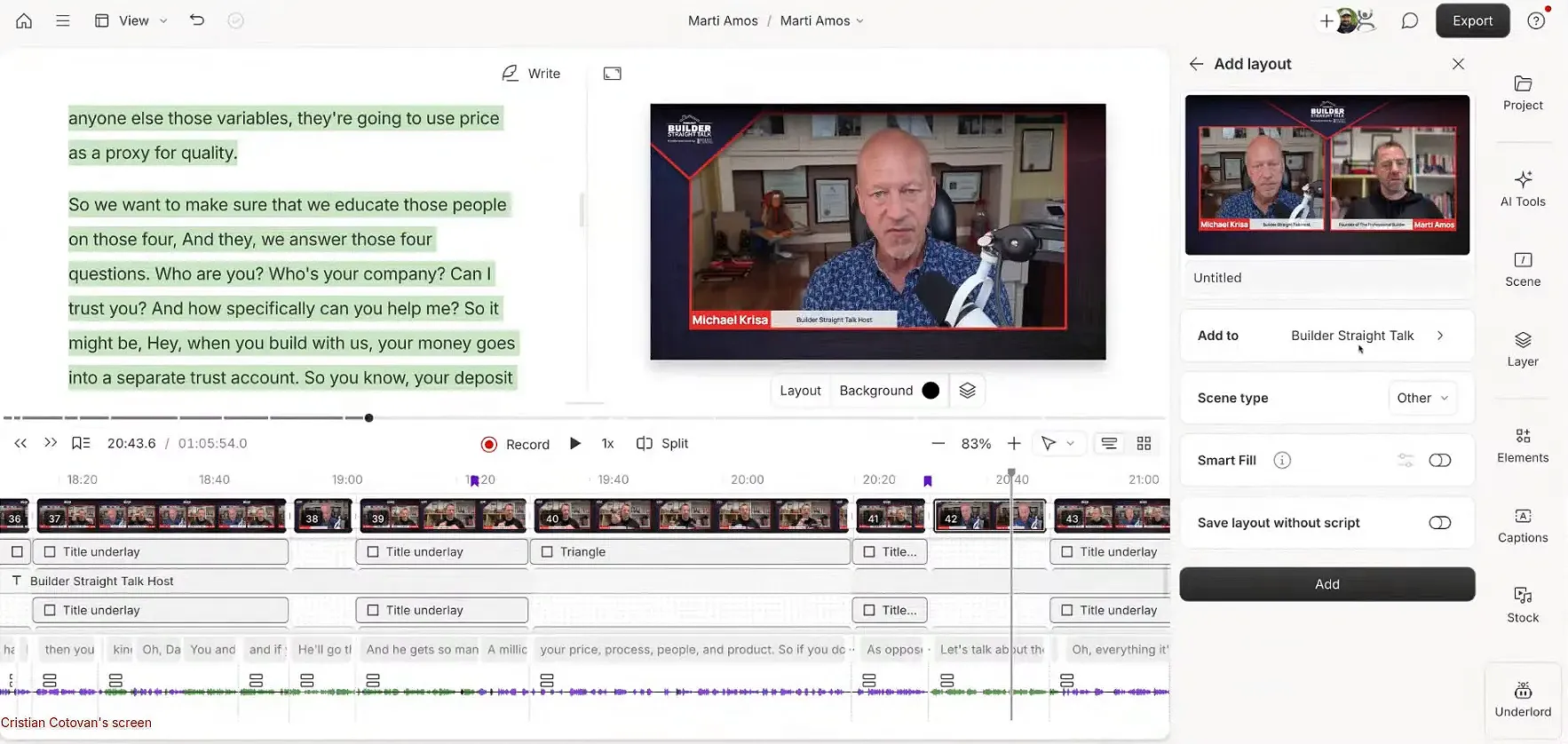Check Title underlay box under scene 37
1568x744 pixels.
tap(50, 551)
